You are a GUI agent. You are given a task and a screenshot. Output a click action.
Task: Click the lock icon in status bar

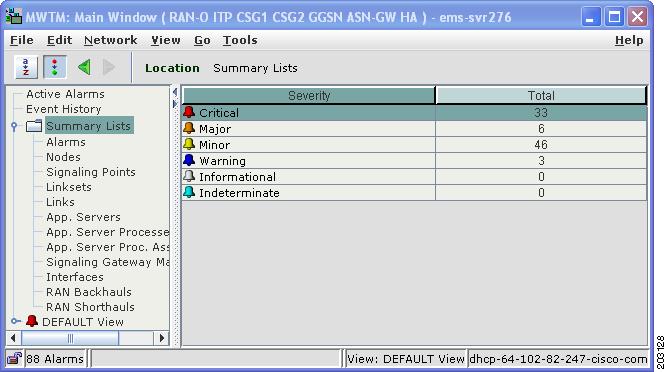pyautogui.click(x=14, y=359)
